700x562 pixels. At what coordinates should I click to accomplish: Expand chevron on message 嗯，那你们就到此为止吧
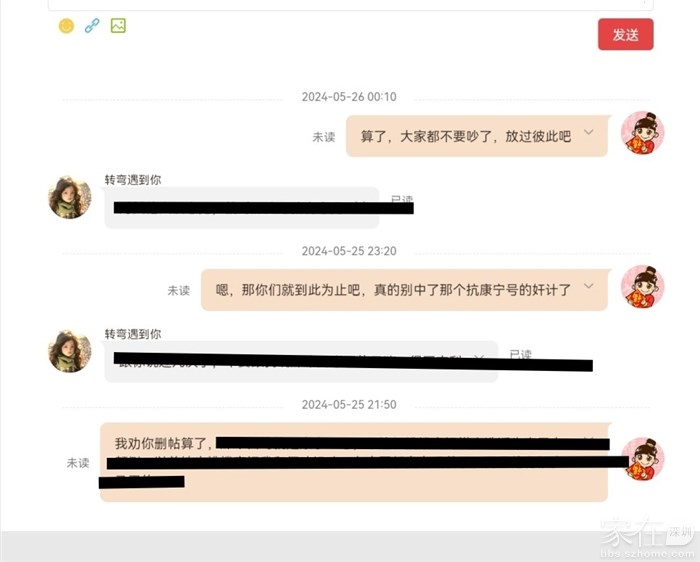click(x=588, y=286)
